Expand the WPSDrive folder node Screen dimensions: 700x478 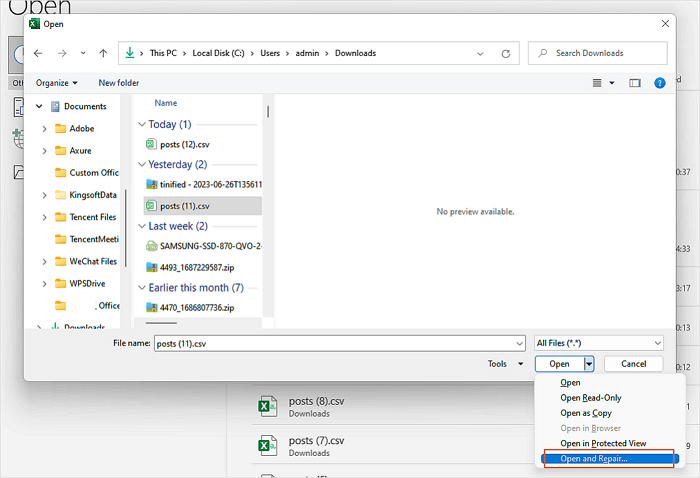click(44, 284)
